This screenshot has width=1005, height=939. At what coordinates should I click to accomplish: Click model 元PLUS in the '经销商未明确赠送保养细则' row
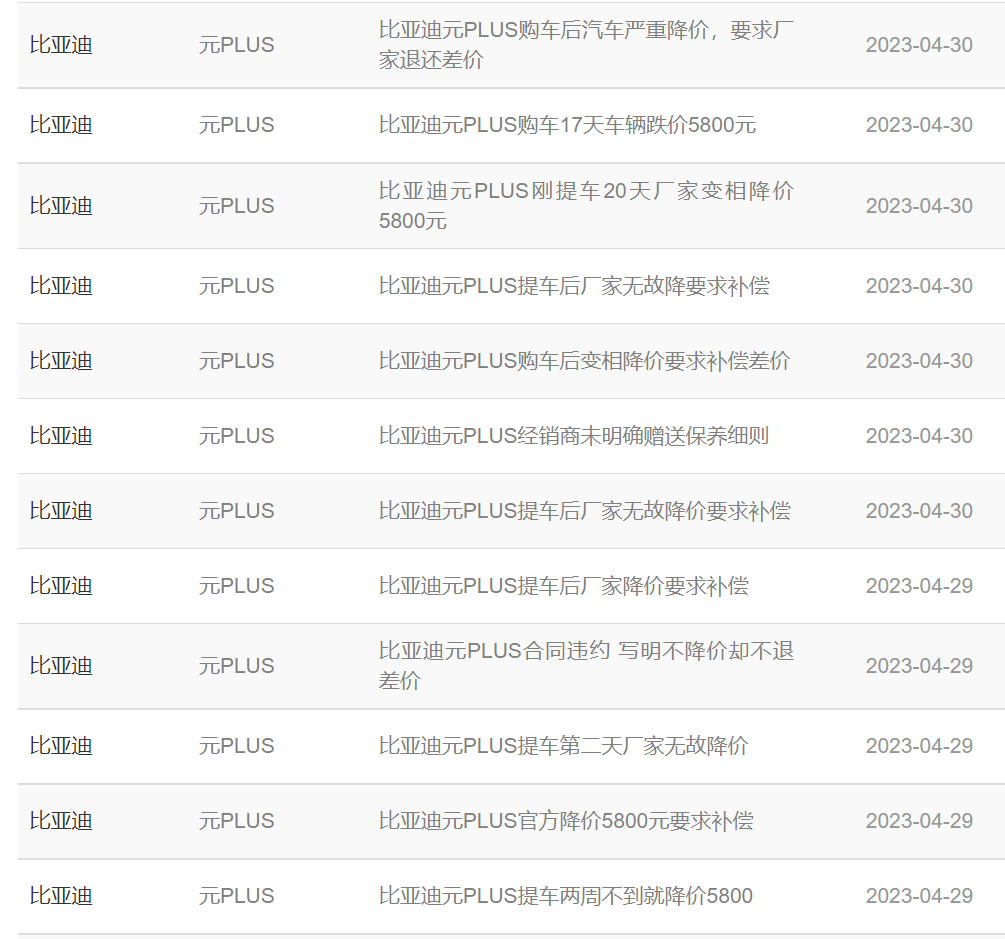tap(237, 436)
